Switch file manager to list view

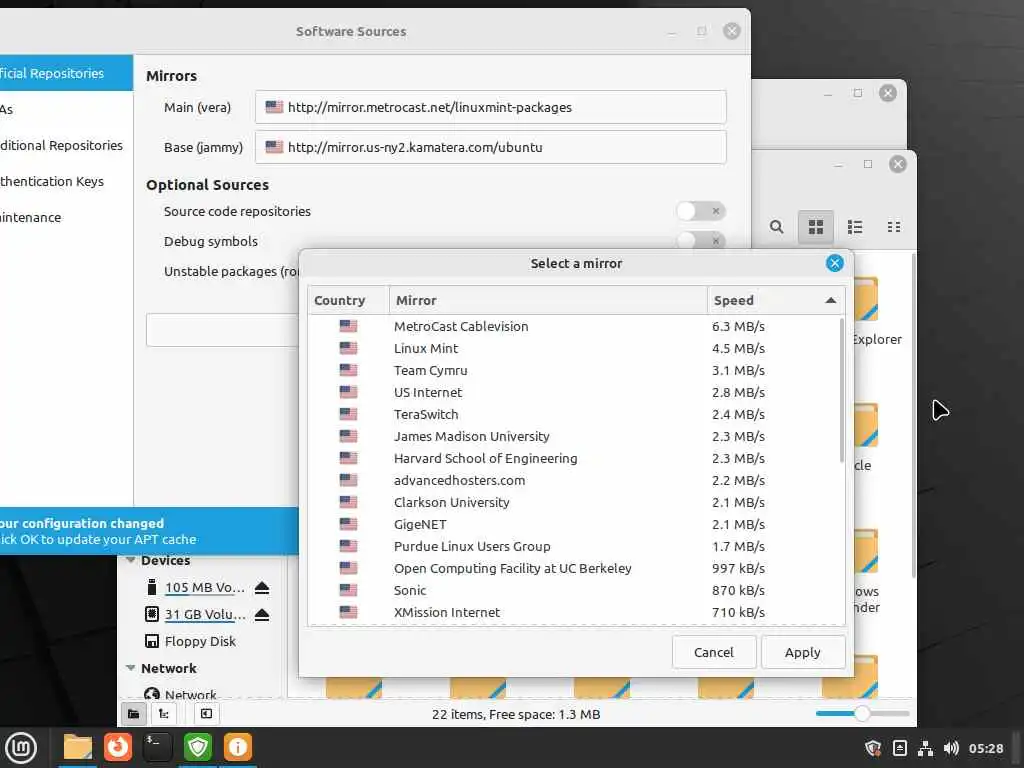click(x=855, y=227)
